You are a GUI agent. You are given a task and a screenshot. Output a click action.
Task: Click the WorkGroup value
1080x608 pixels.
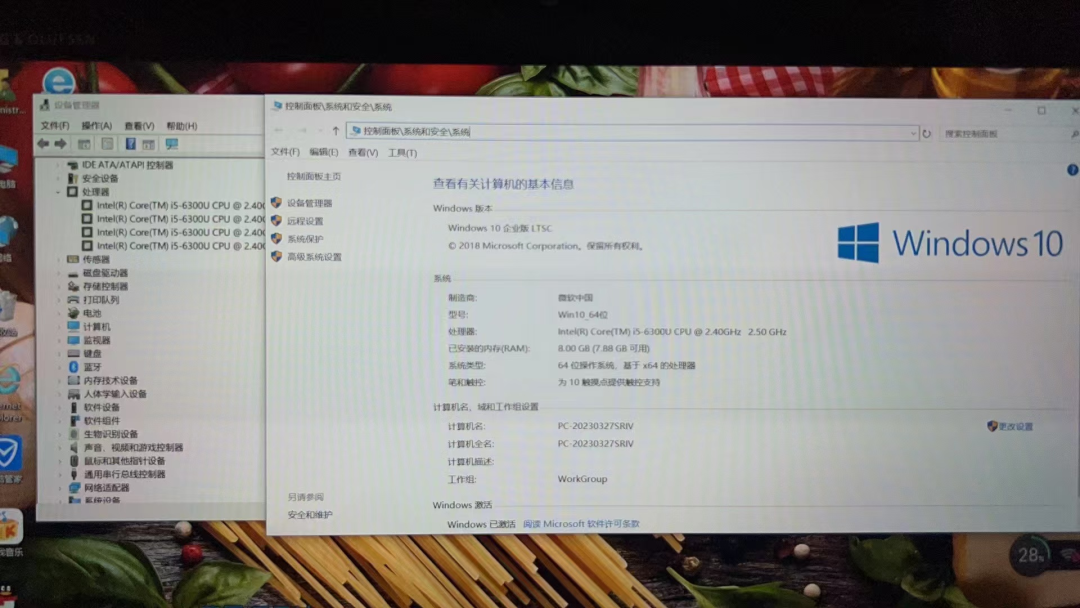point(583,479)
